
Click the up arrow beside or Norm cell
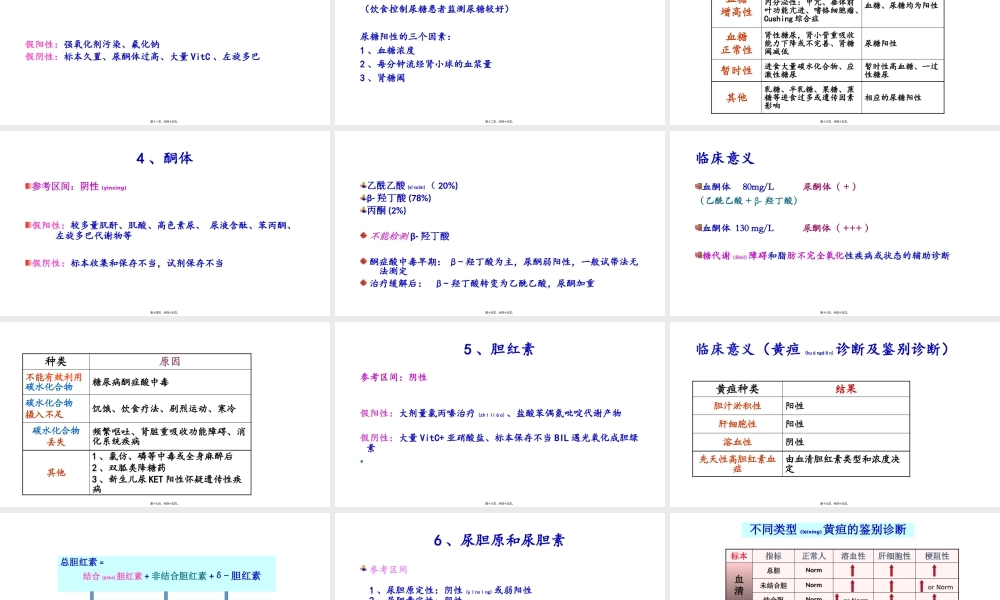[921, 584]
